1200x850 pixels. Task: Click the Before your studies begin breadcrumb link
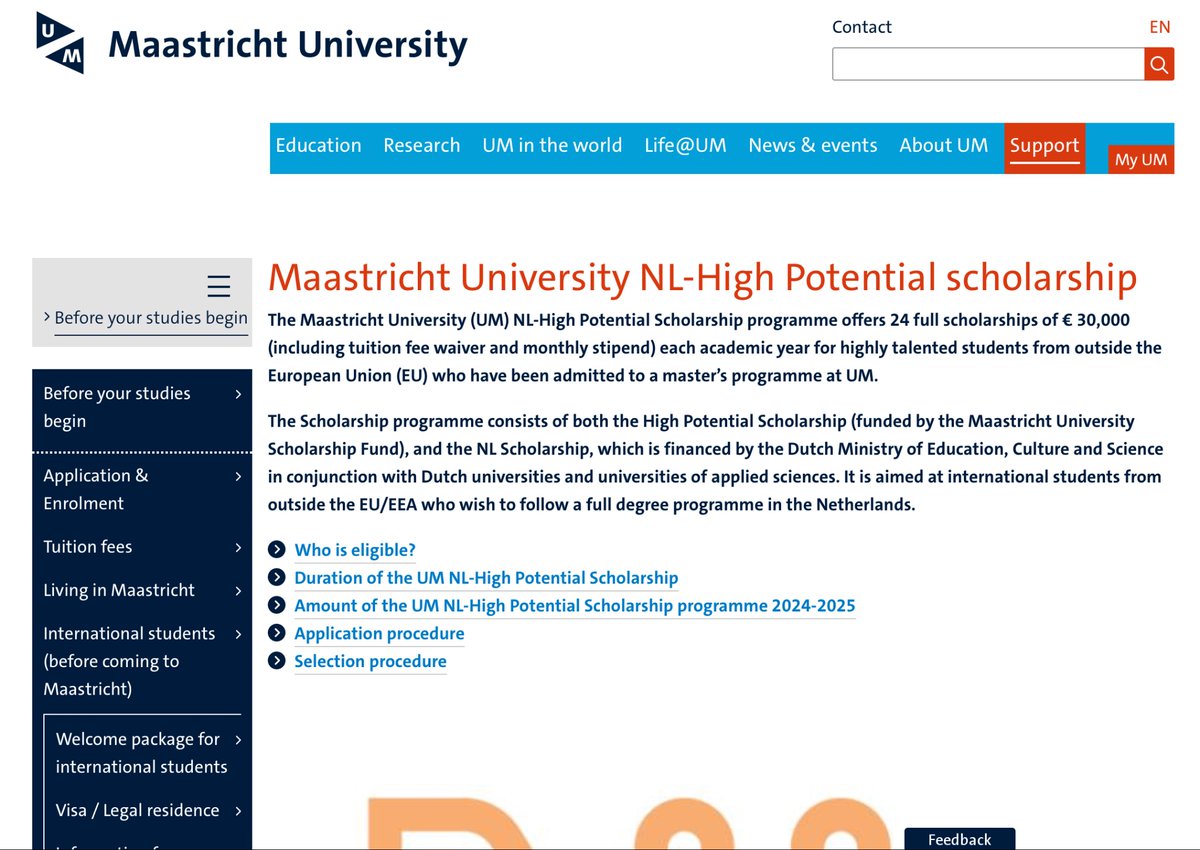(x=151, y=318)
